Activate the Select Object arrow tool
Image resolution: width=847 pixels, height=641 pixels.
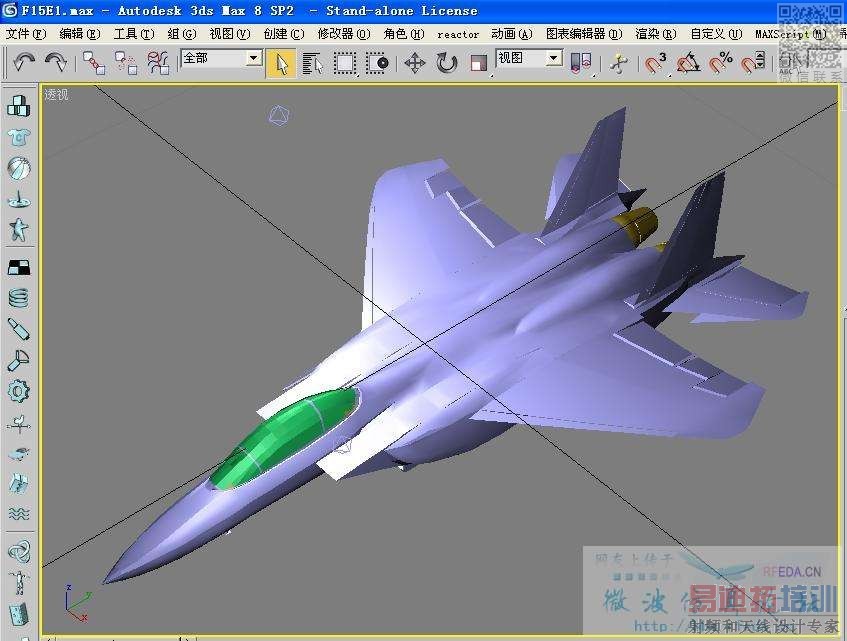281,63
